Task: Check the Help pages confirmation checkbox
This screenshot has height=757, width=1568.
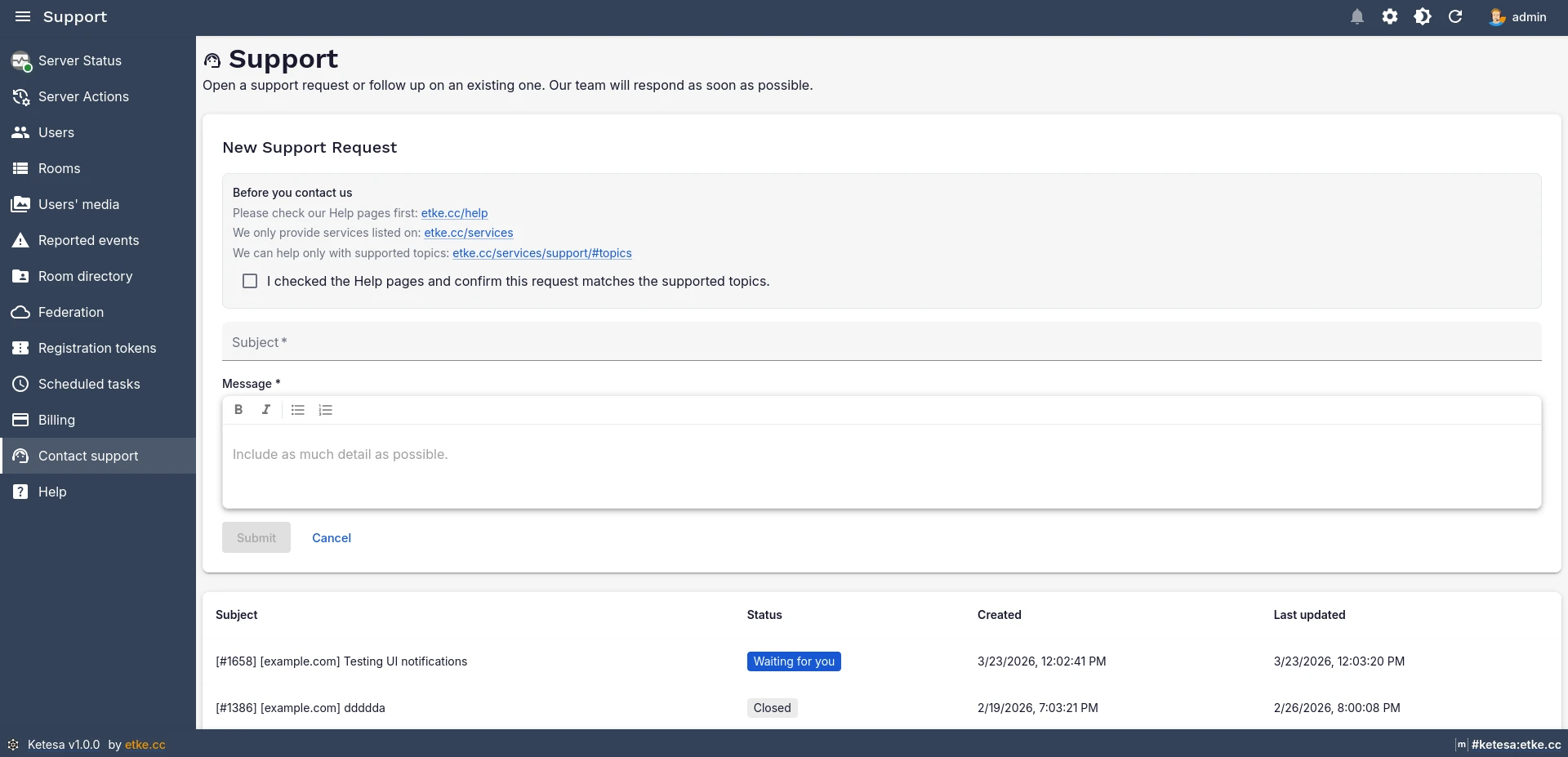Action: pyautogui.click(x=250, y=281)
